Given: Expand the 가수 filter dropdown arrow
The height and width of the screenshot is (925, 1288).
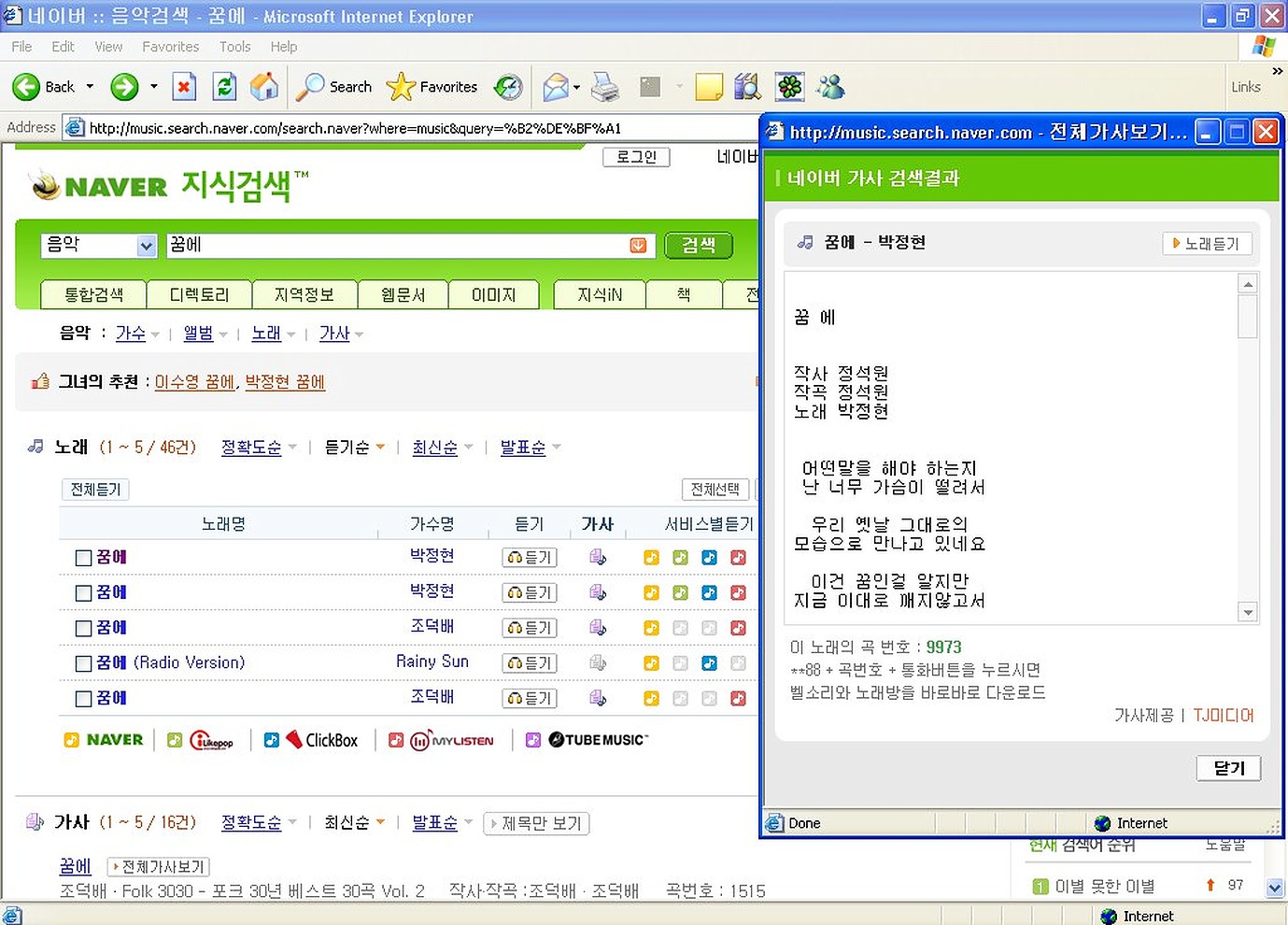Looking at the screenshot, I should [155, 334].
